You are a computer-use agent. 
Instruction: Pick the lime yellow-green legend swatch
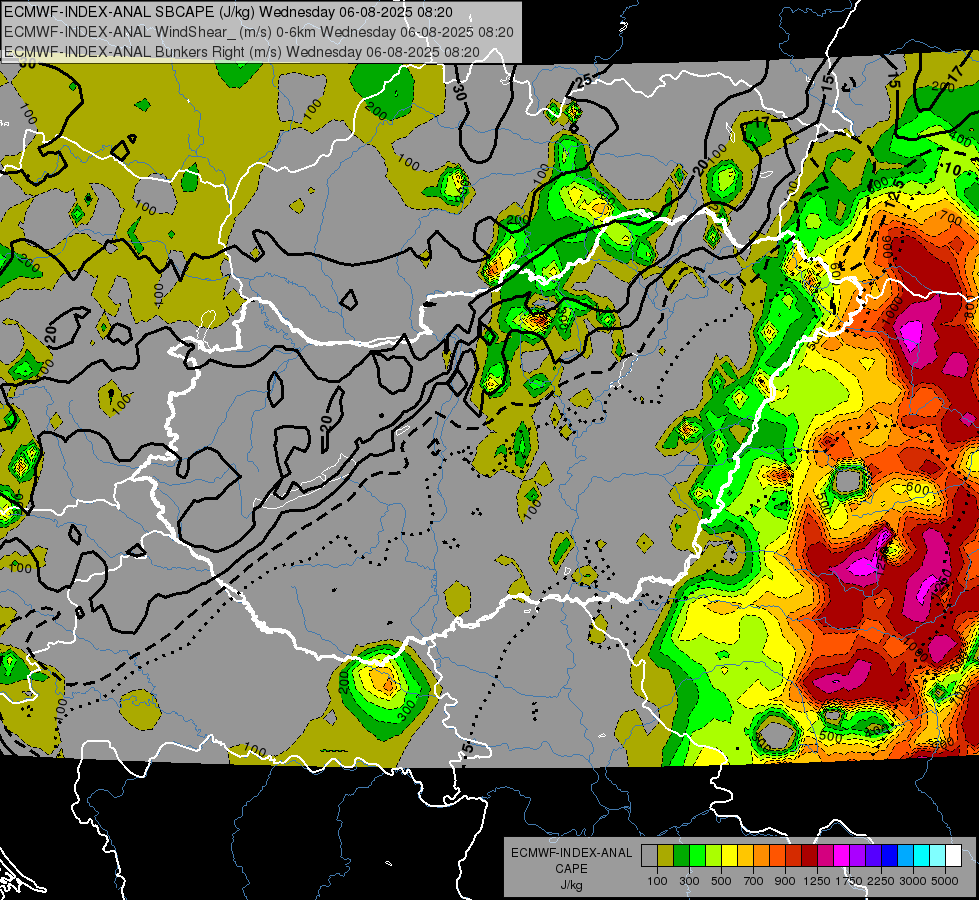point(714,856)
